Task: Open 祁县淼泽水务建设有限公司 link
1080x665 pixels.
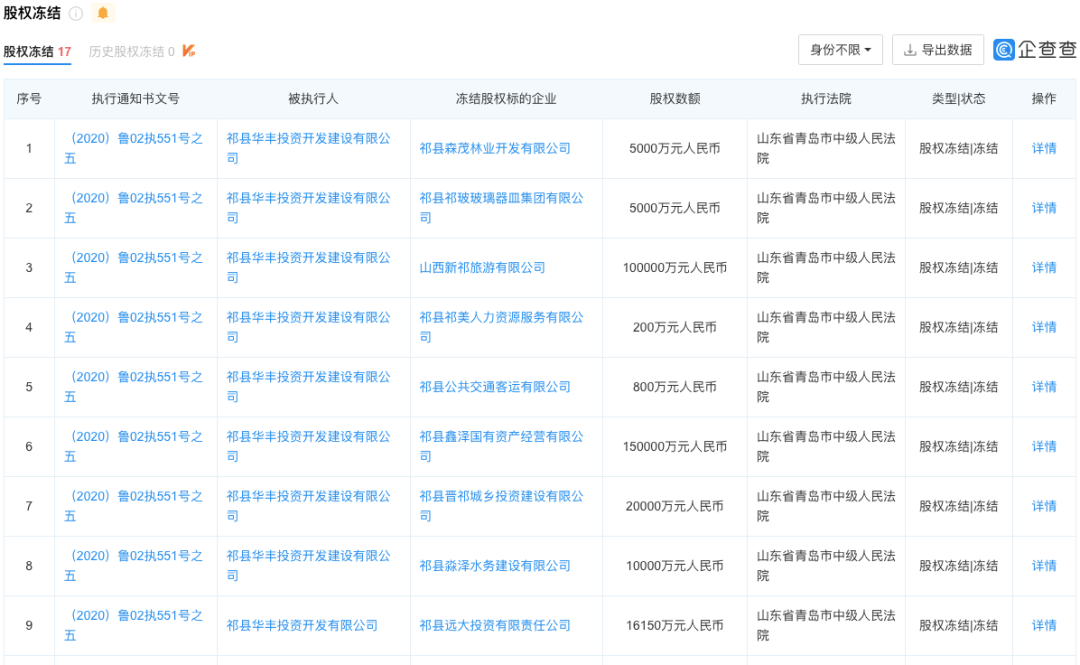Action: pos(495,566)
